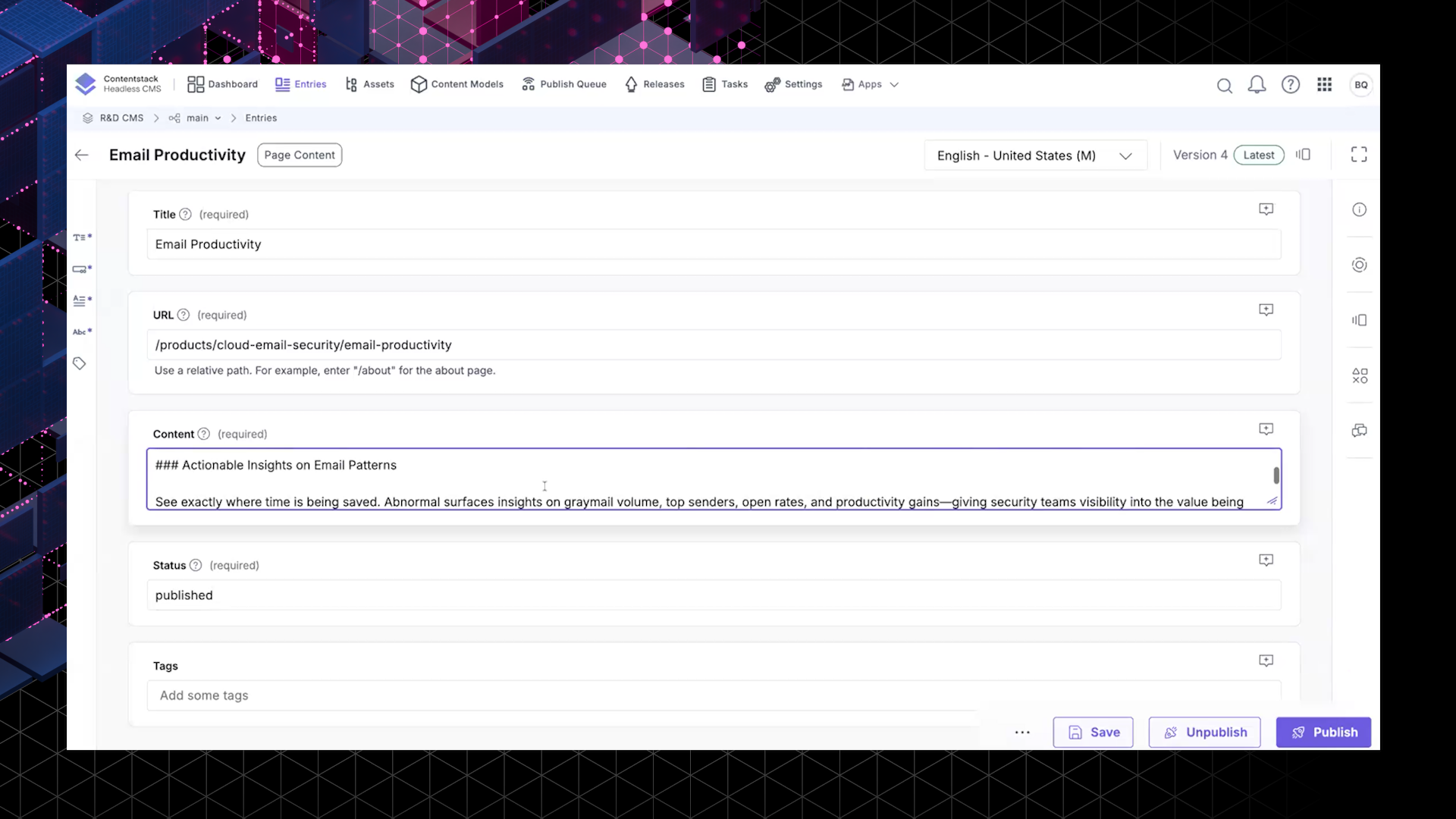Click the Content area scrollbar thumb
This screenshot has width=1456, height=819.
(1276, 475)
